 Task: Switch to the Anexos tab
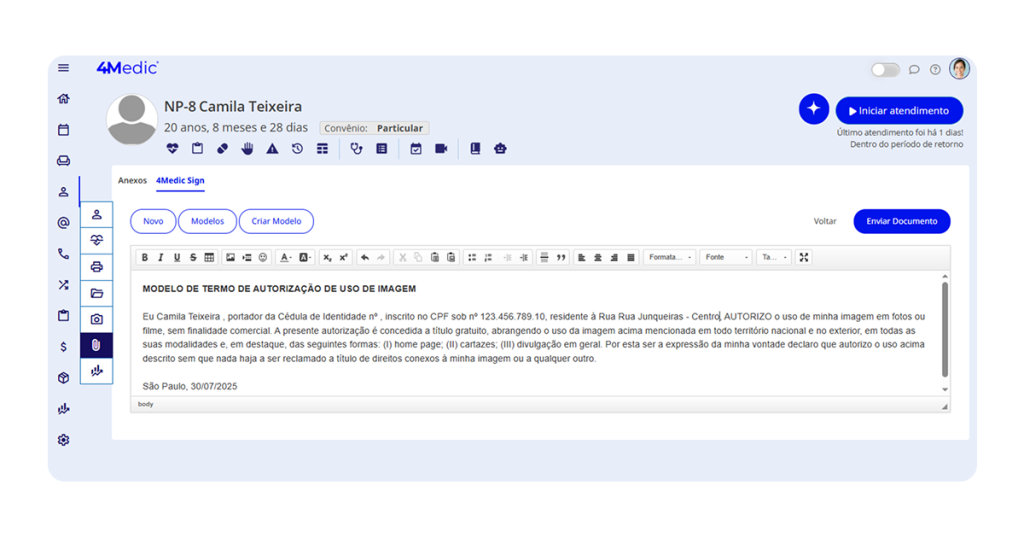click(132, 181)
